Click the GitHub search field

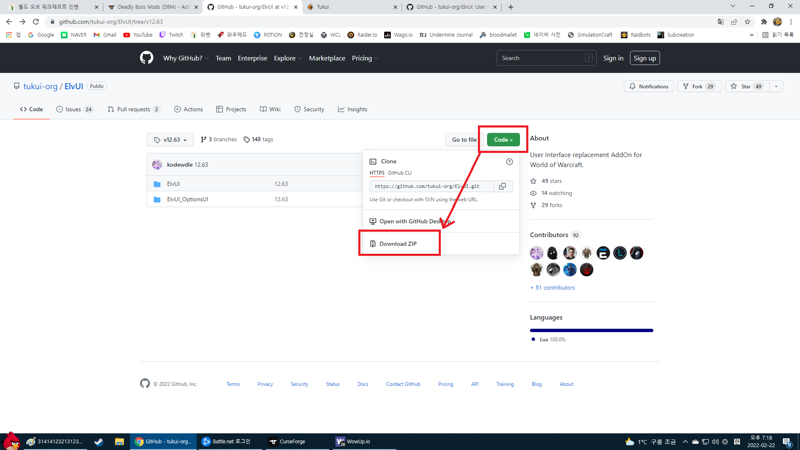(546, 58)
